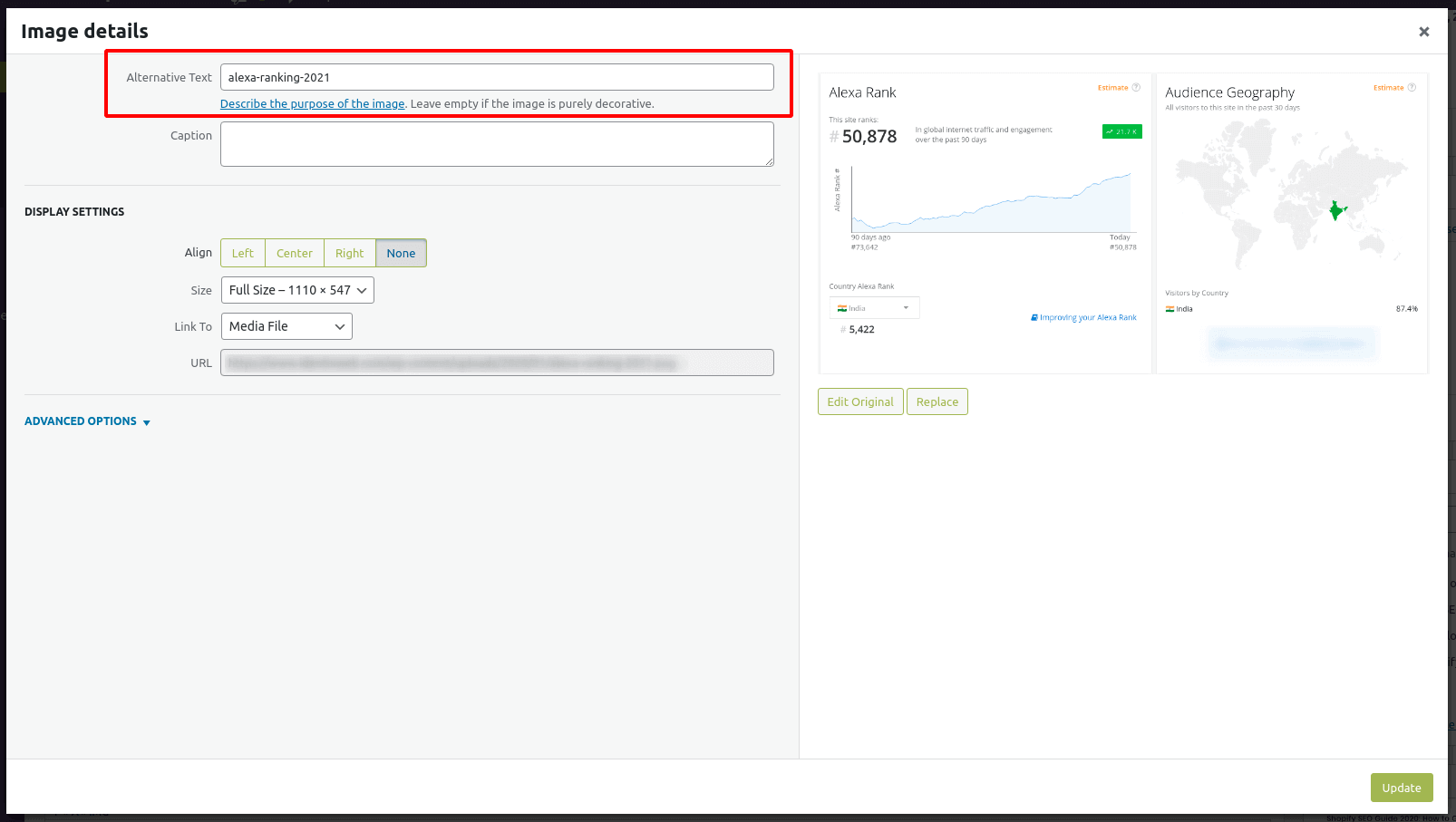Click the DISPLAY SETTINGS heading
The width and height of the screenshot is (1456, 822).
tap(74, 212)
